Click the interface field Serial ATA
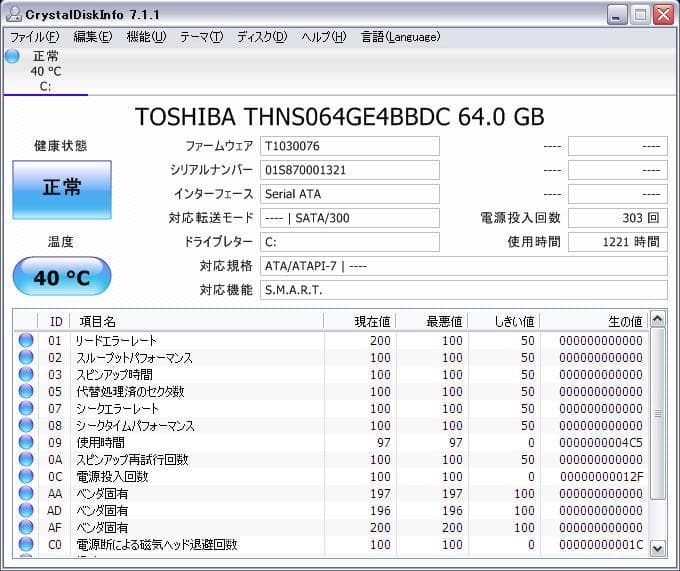680x571 pixels. pos(350,194)
